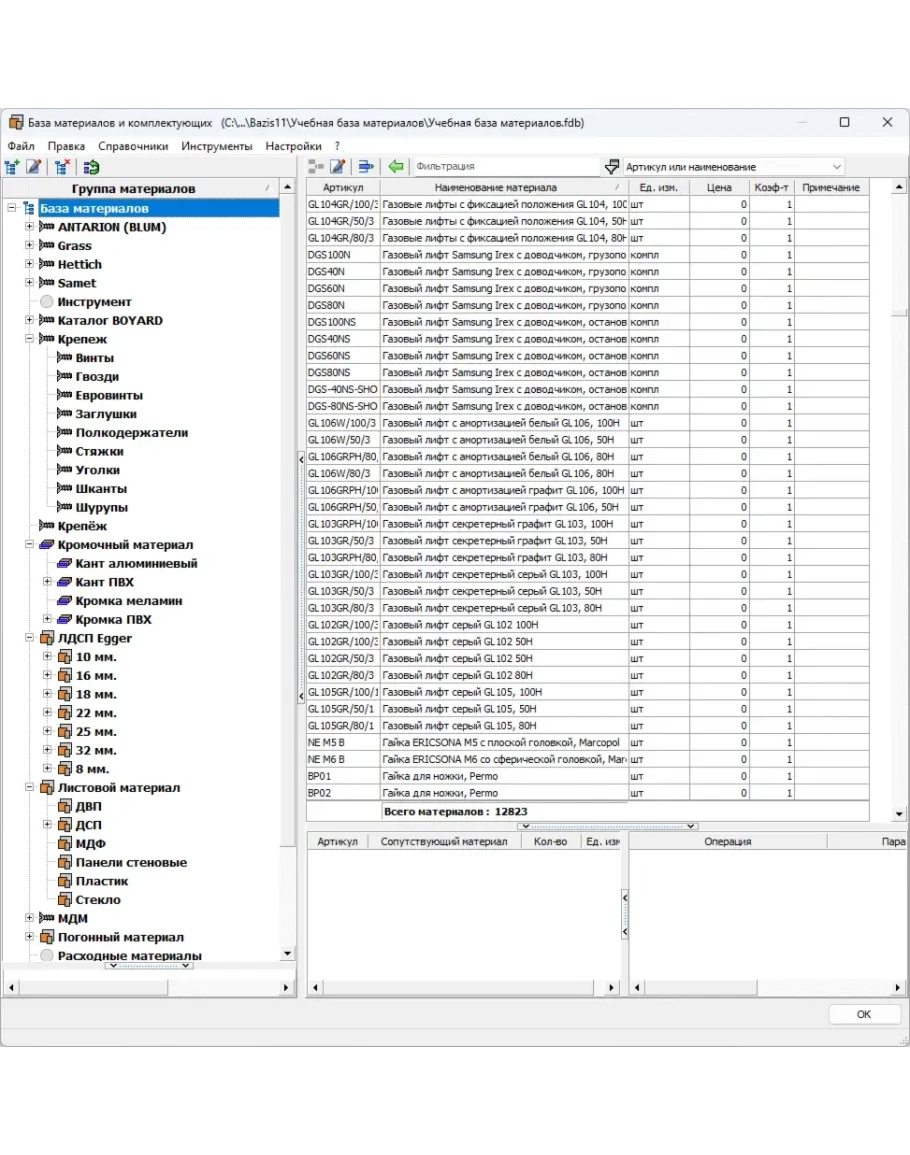This screenshot has width=910, height=1155.
Task: Select the Стекло tree item
Action: pyautogui.click(x=98, y=900)
